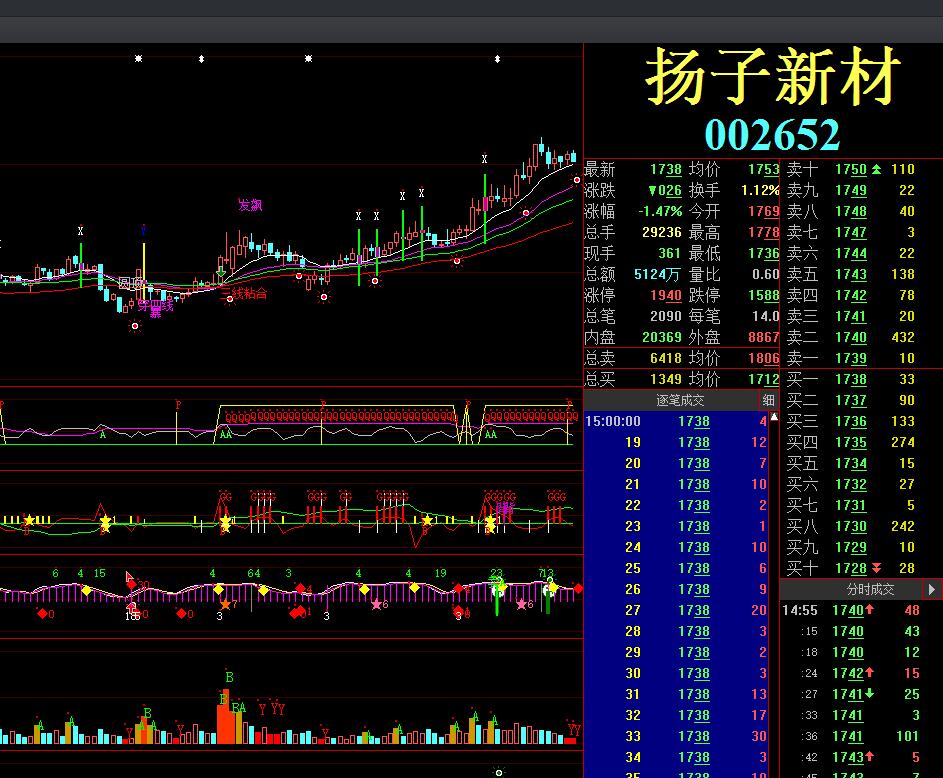Select the 买四 1735 order row
The width and height of the screenshot is (943, 778).
(x=861, y=443)
